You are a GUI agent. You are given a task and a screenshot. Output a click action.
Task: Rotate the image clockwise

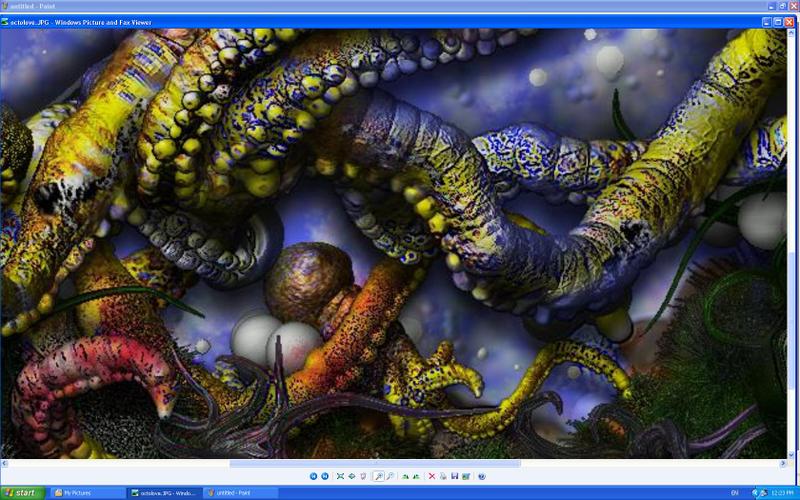[405, 476]
